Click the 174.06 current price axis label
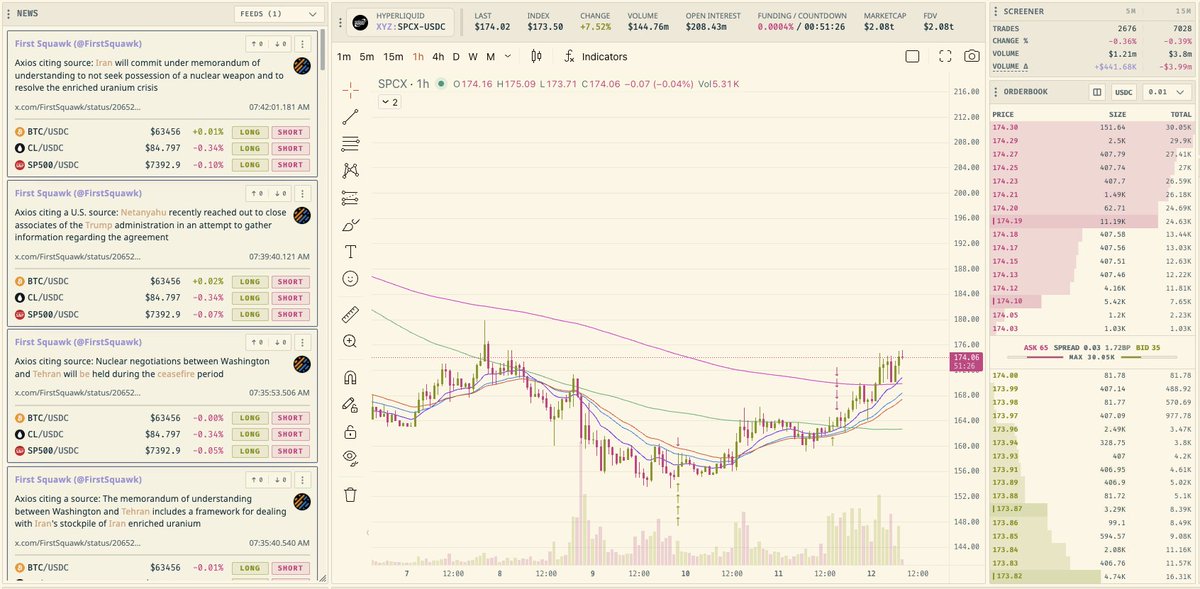Image resolution: width=1200 pixels, height=589 pixels. 966,362
